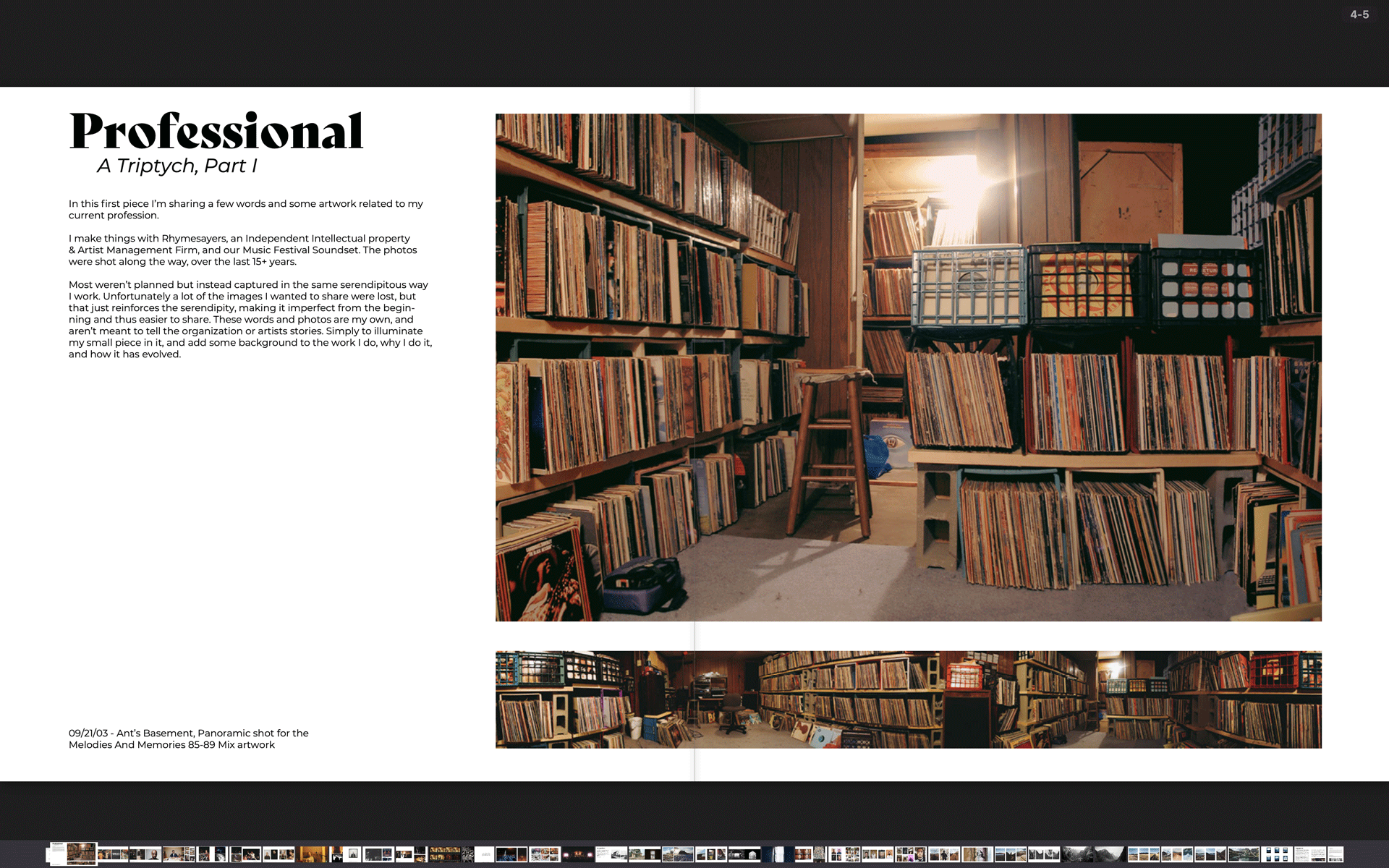Open thumbnail of man seated at table
The width and height of the screenshot is (1389, 868).
point(174,855)
